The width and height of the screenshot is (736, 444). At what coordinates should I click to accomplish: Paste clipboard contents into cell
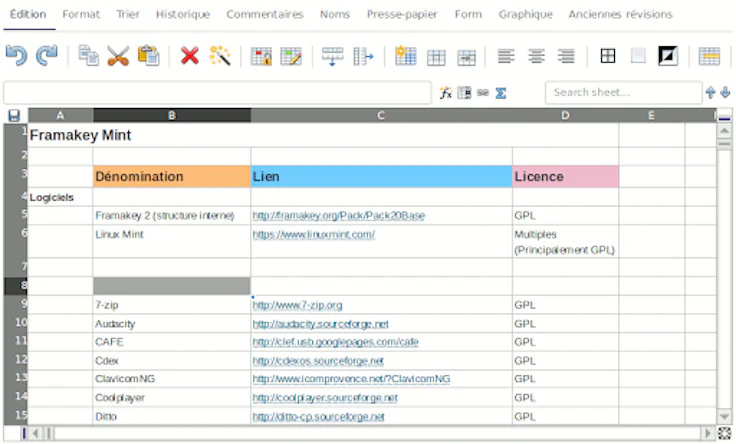148,56
